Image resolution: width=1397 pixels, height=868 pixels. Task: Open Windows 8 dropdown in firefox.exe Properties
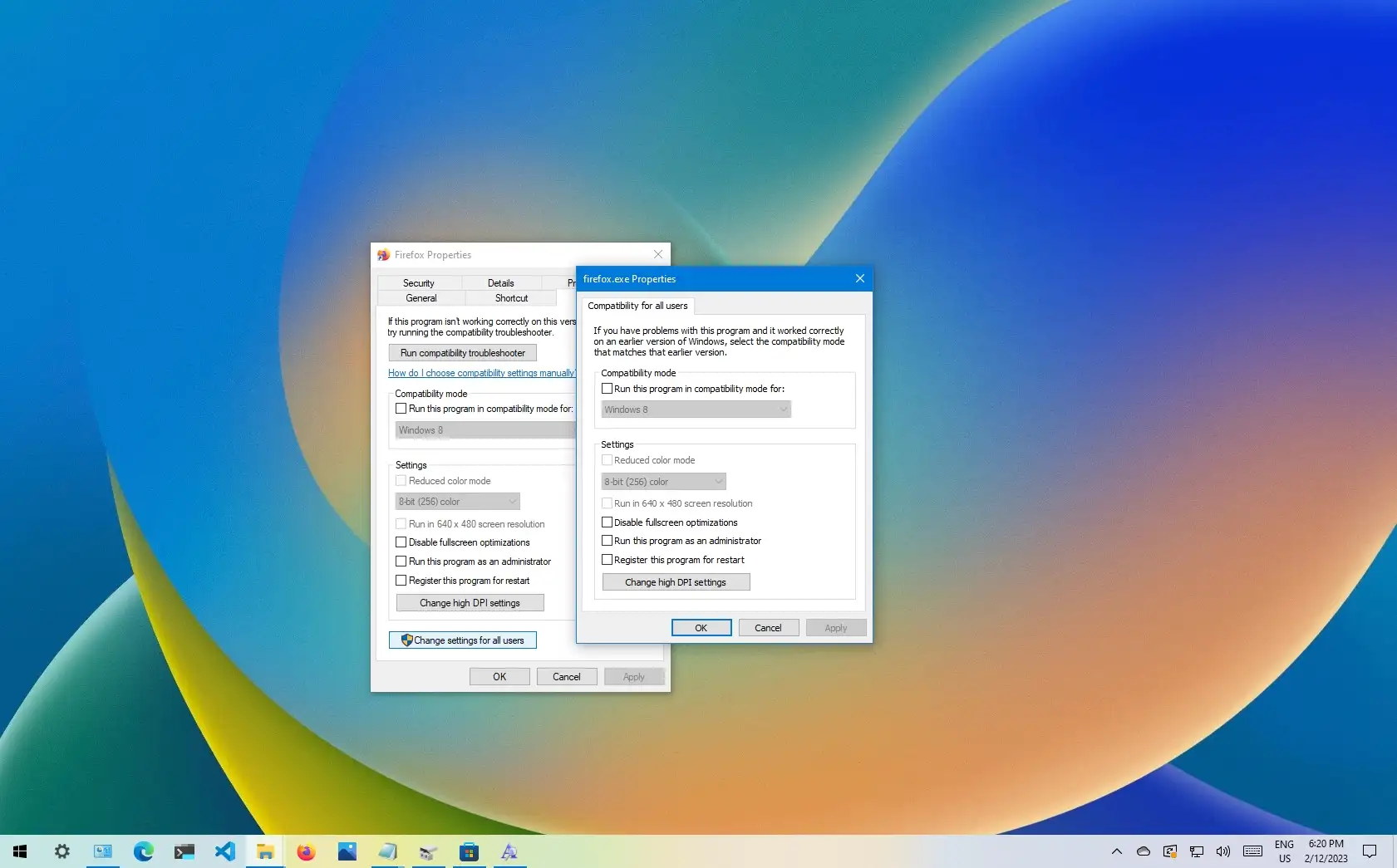pos(696,409)
